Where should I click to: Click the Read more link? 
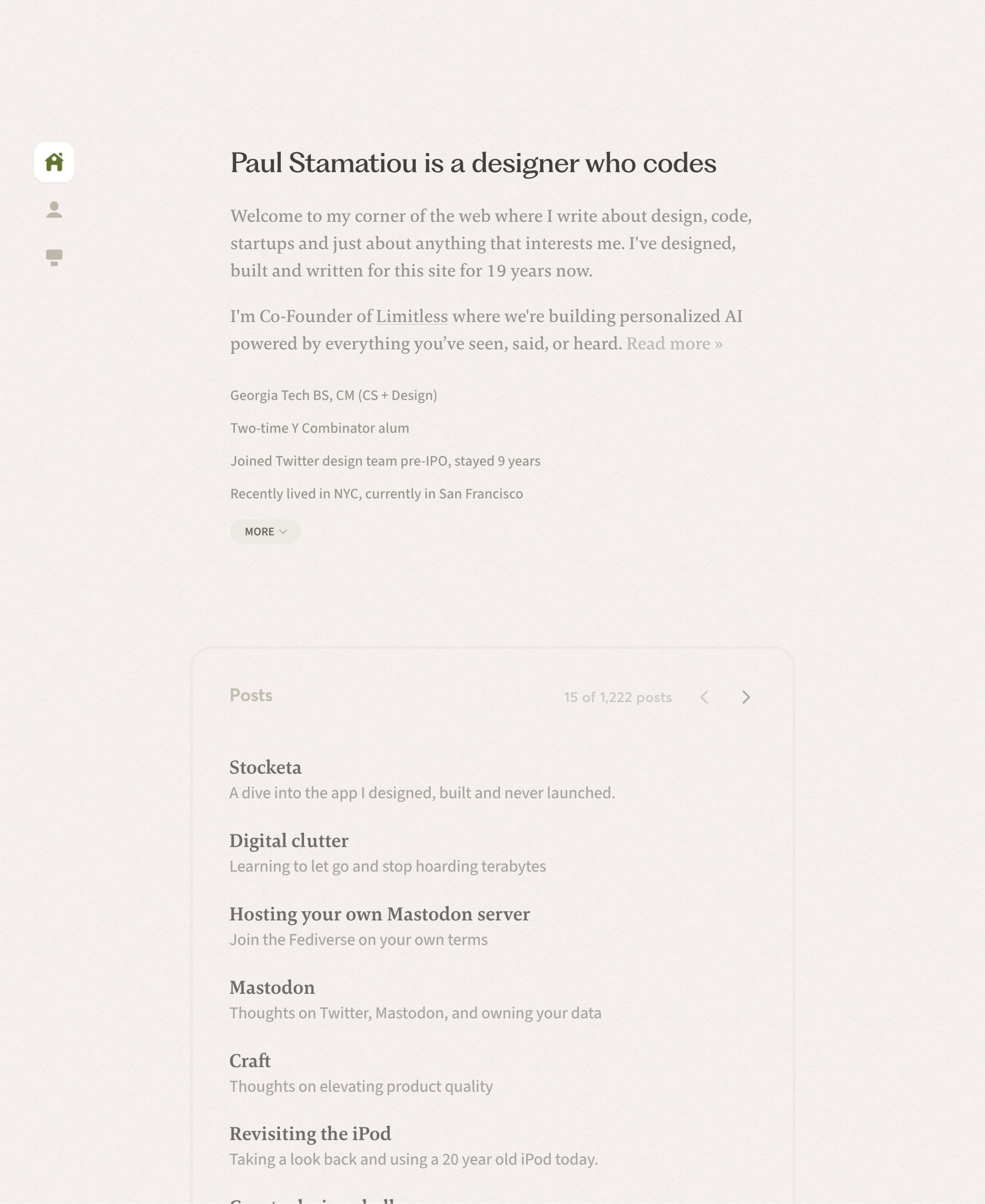pyautogui.click(x=673, y=344)
